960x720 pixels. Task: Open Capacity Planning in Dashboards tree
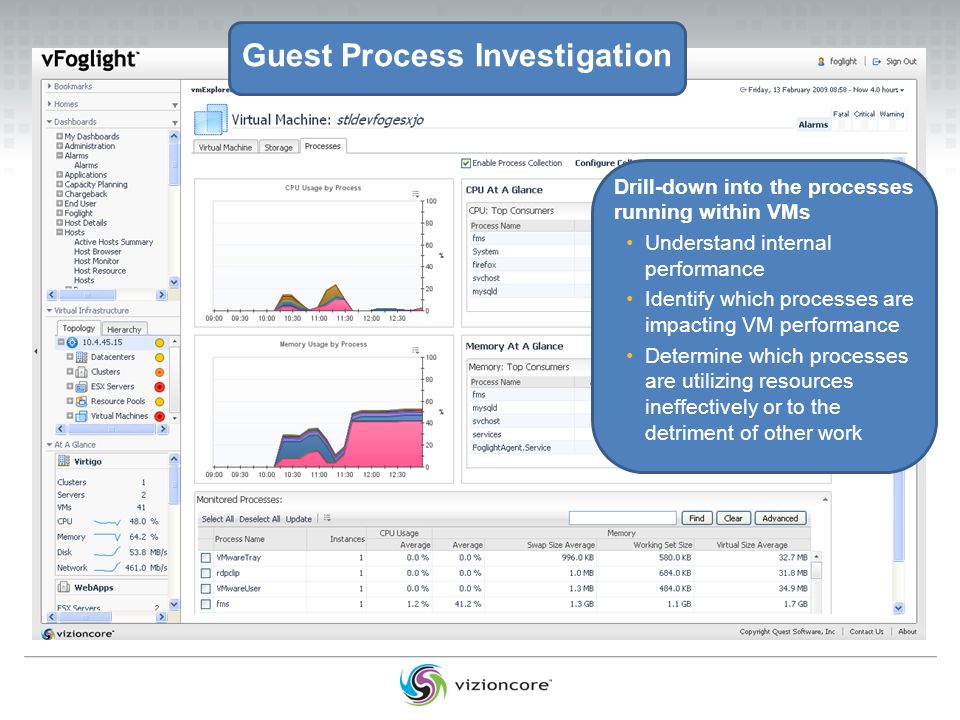[96, 184]
